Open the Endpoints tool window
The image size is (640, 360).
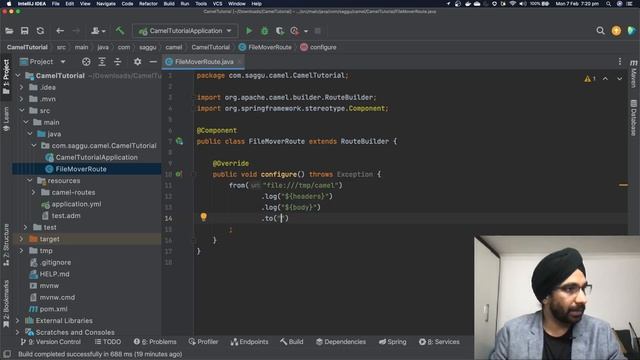coord(249,342)
